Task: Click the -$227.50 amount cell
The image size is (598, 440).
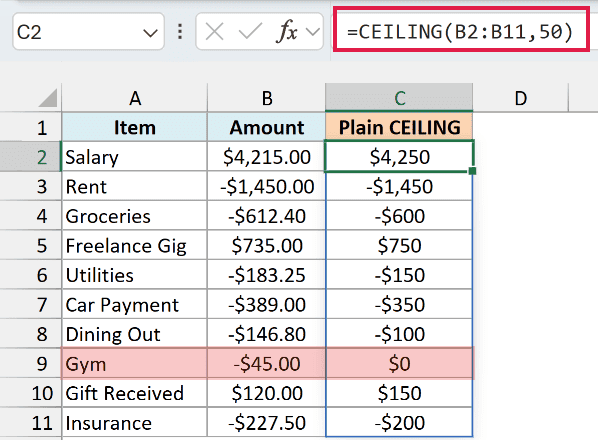Action: point(267,422)
